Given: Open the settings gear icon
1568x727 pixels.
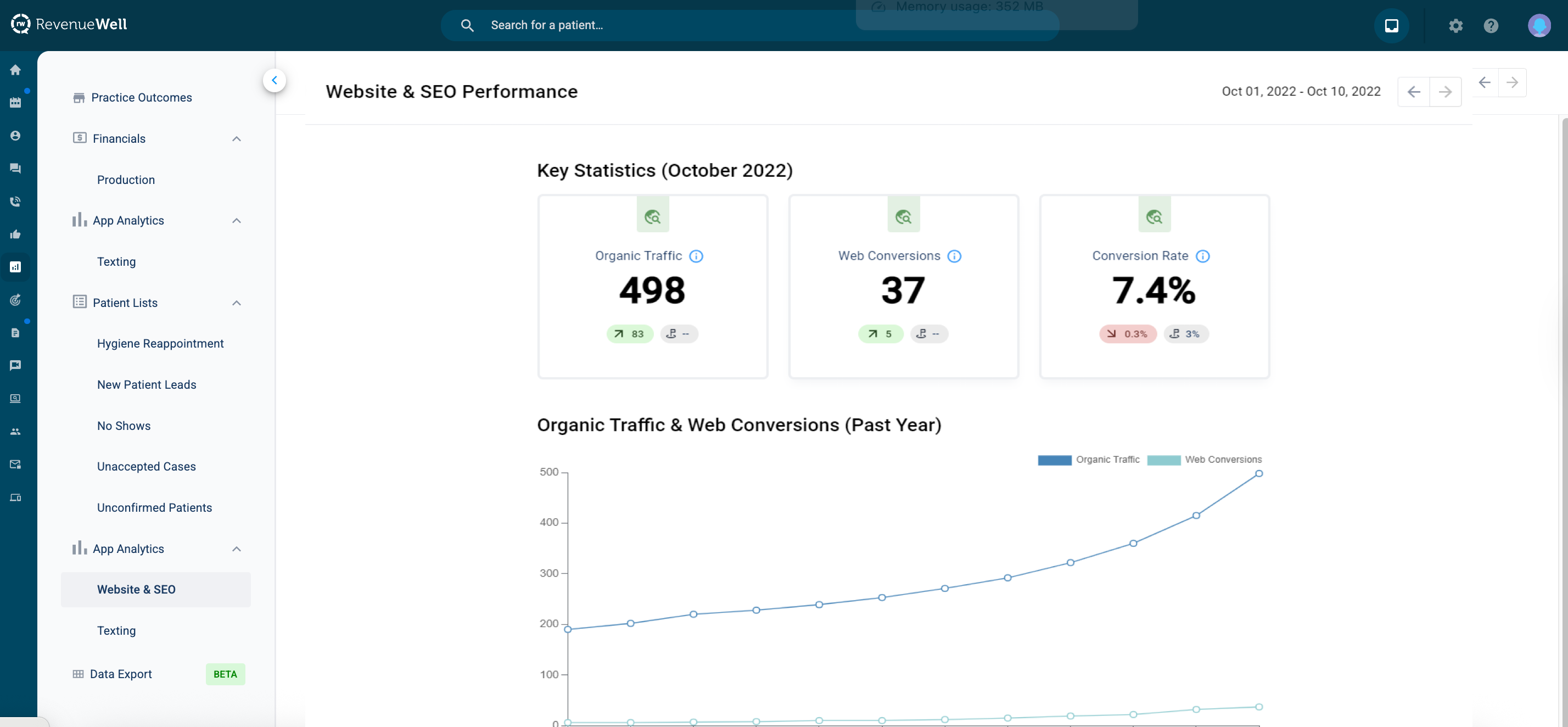Looking at the screenshot, I should 1455,26.
